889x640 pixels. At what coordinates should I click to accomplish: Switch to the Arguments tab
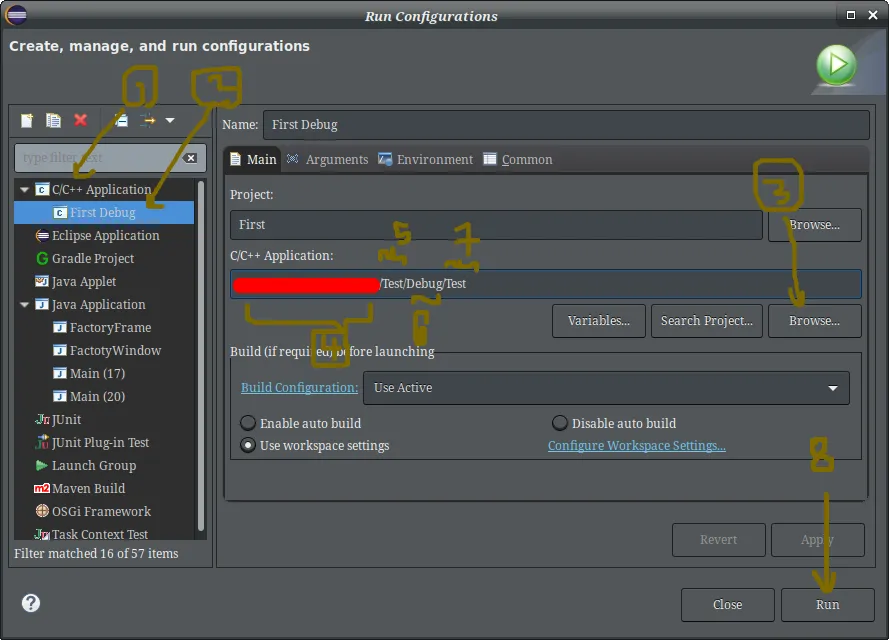(x=328, y=160)
